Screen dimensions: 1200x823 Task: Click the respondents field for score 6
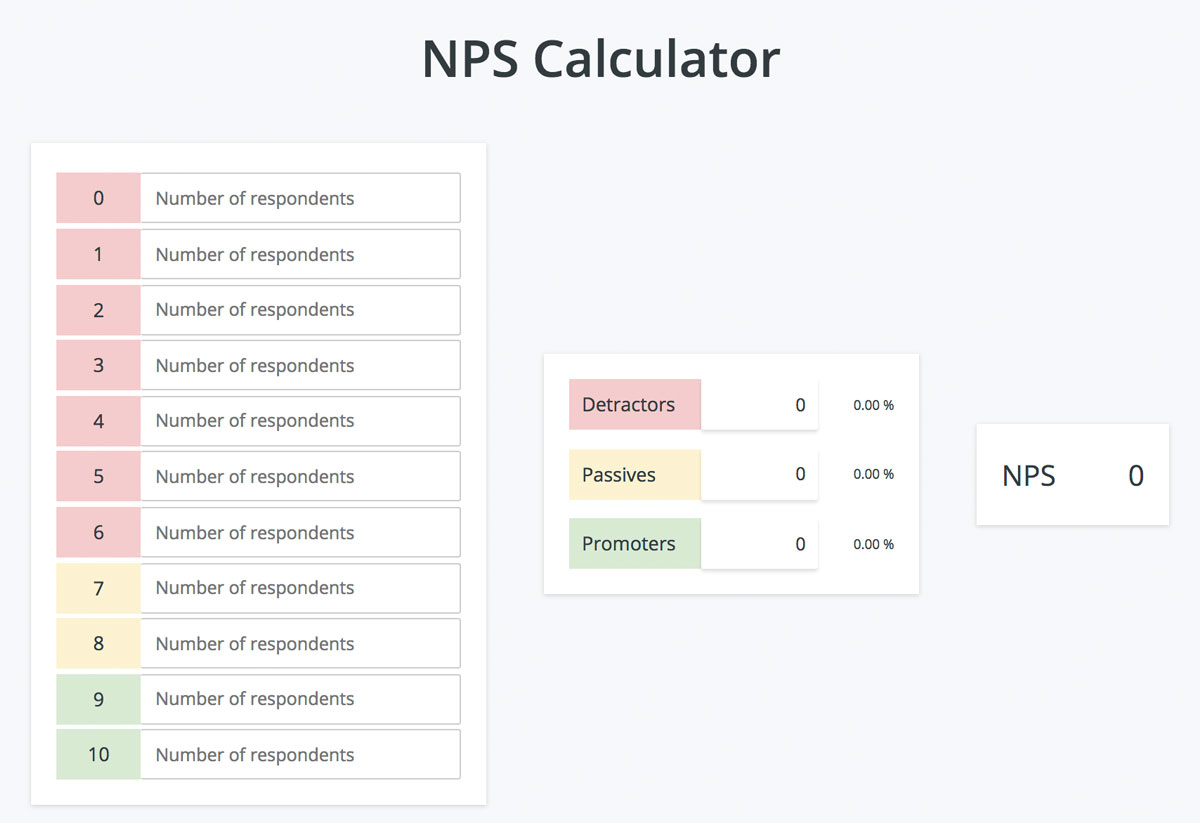click(300, 532)
